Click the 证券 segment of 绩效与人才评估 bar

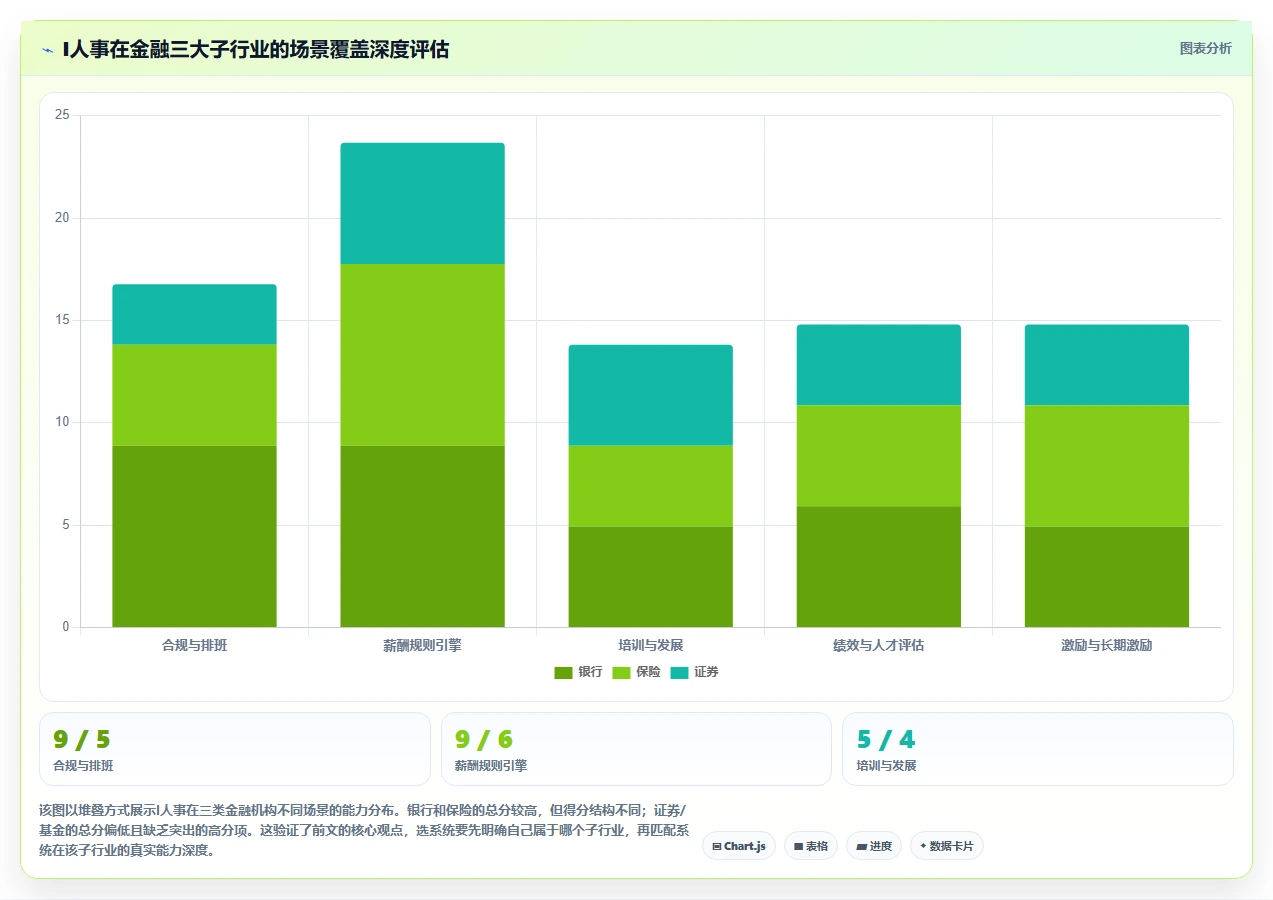pyautogui.click(x=879, y=365)
